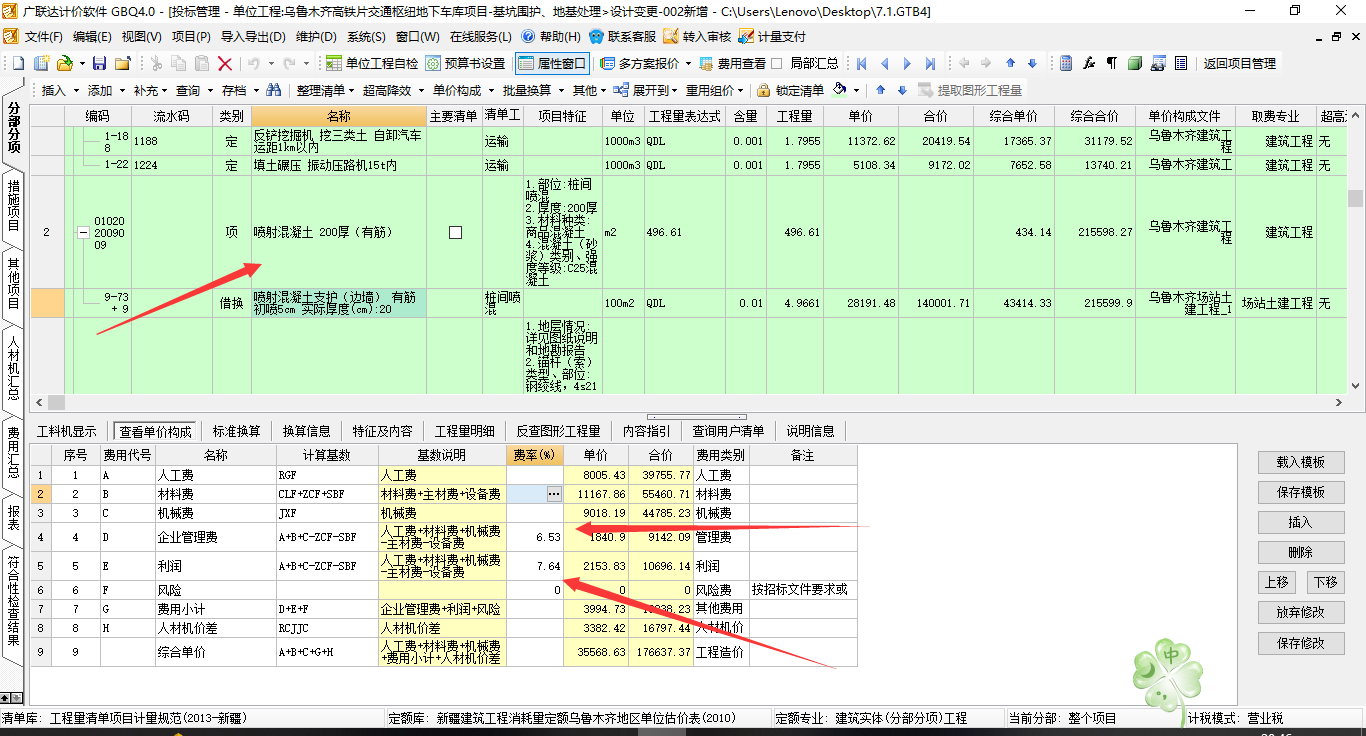Click blue down arrow beside 提取图形工程量
The image size is (1366, 736).
pos(902,90)
